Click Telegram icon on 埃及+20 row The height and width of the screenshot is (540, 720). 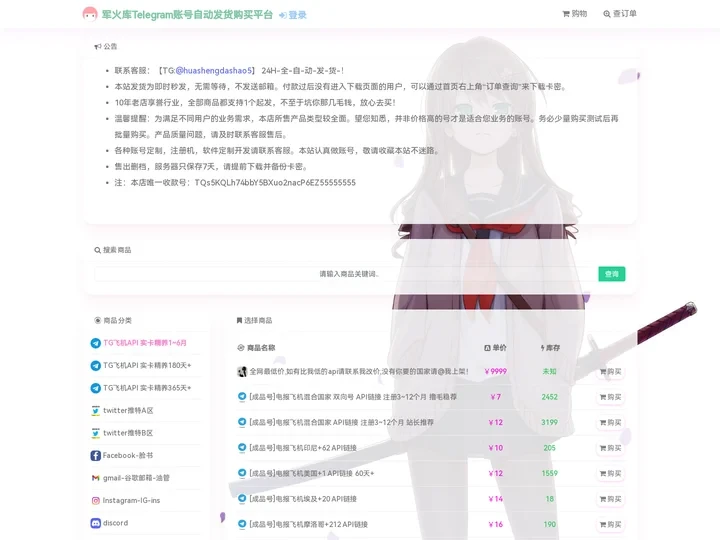point(242,499)
